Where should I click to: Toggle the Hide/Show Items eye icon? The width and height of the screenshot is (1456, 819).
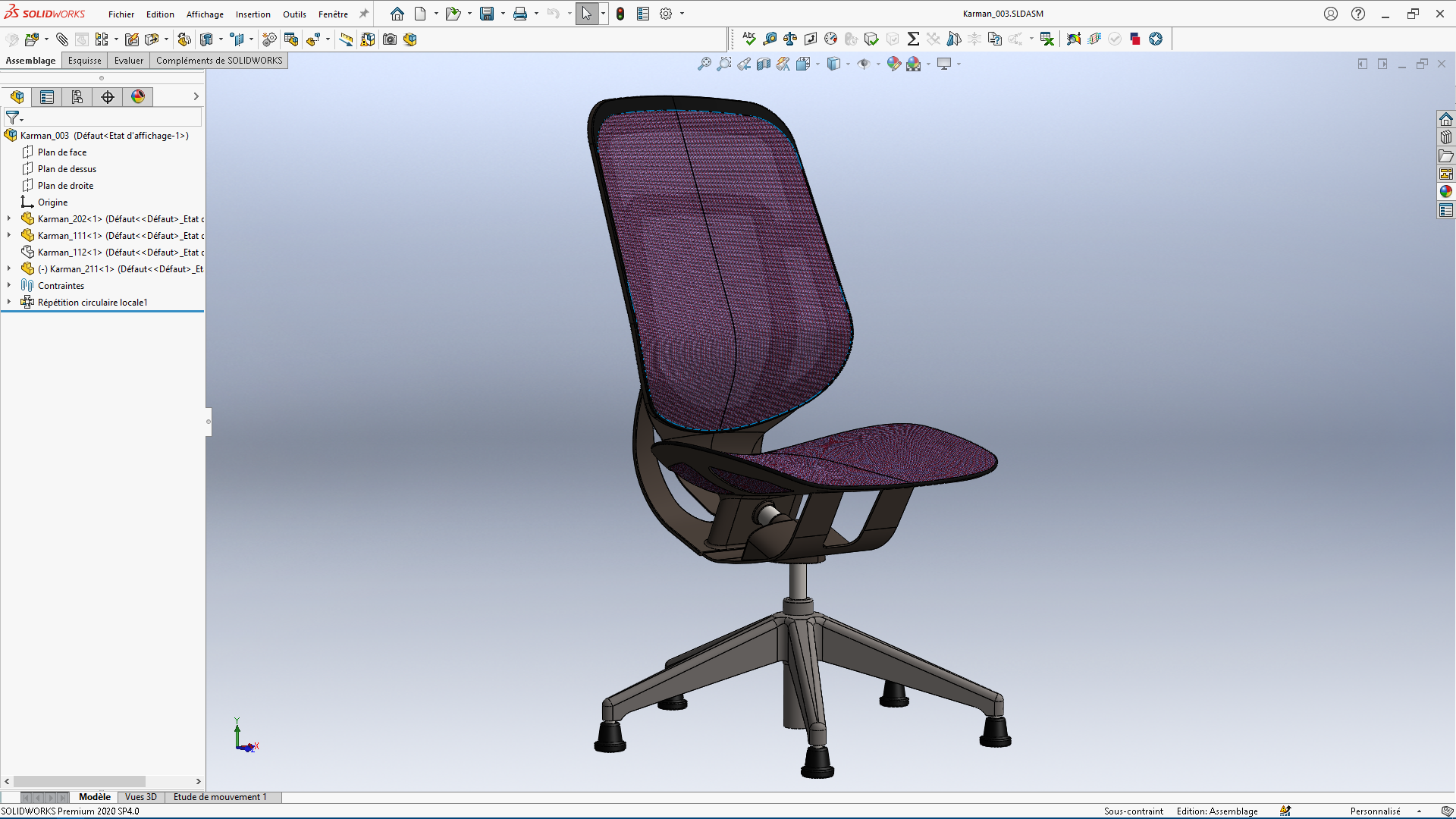(x=864, y=64)
